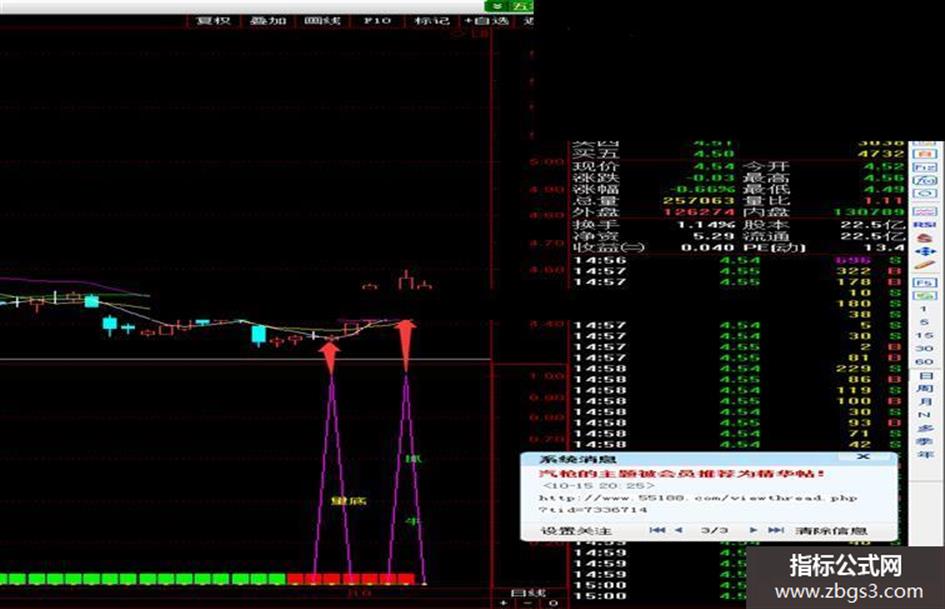Click the circle box icon below Zo

[925, 194]
